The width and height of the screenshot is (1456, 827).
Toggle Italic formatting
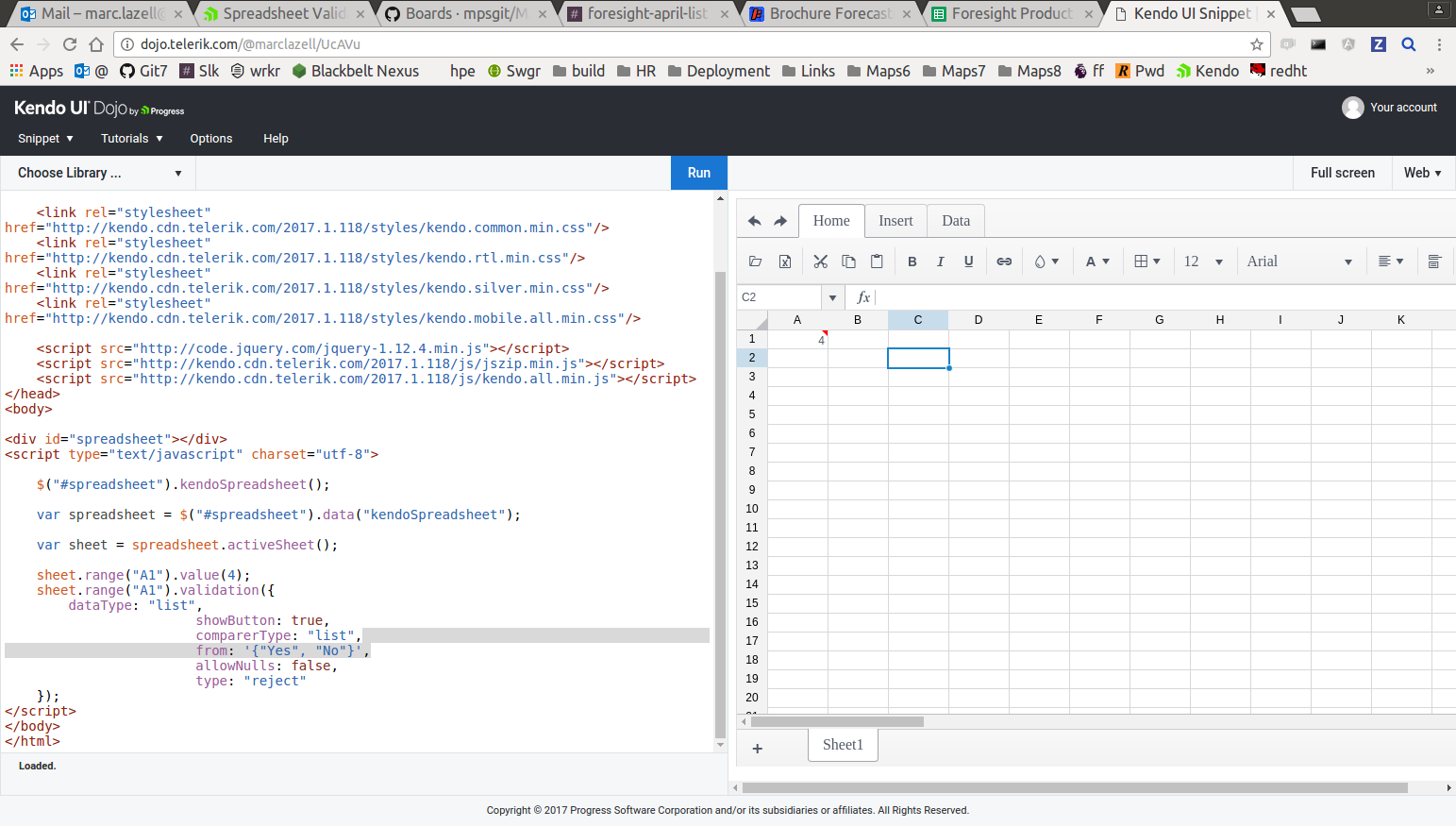click(940, 262)
